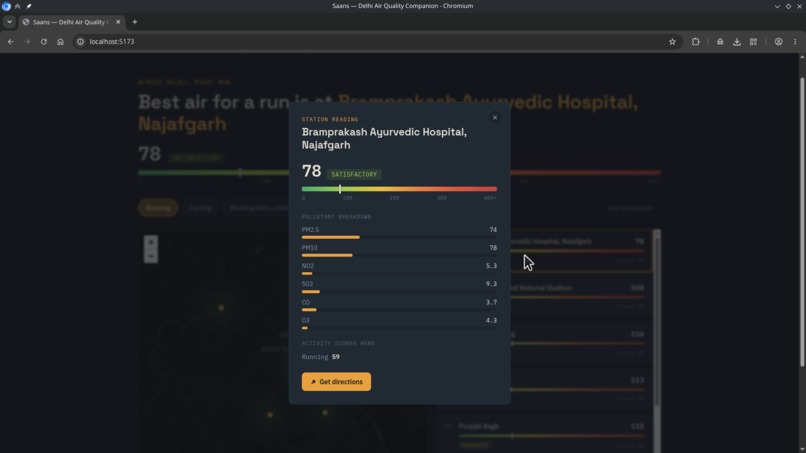Click the Chromium app icon in title bar
This screenshot has height=453, width=806.
(x=6, y=6)
